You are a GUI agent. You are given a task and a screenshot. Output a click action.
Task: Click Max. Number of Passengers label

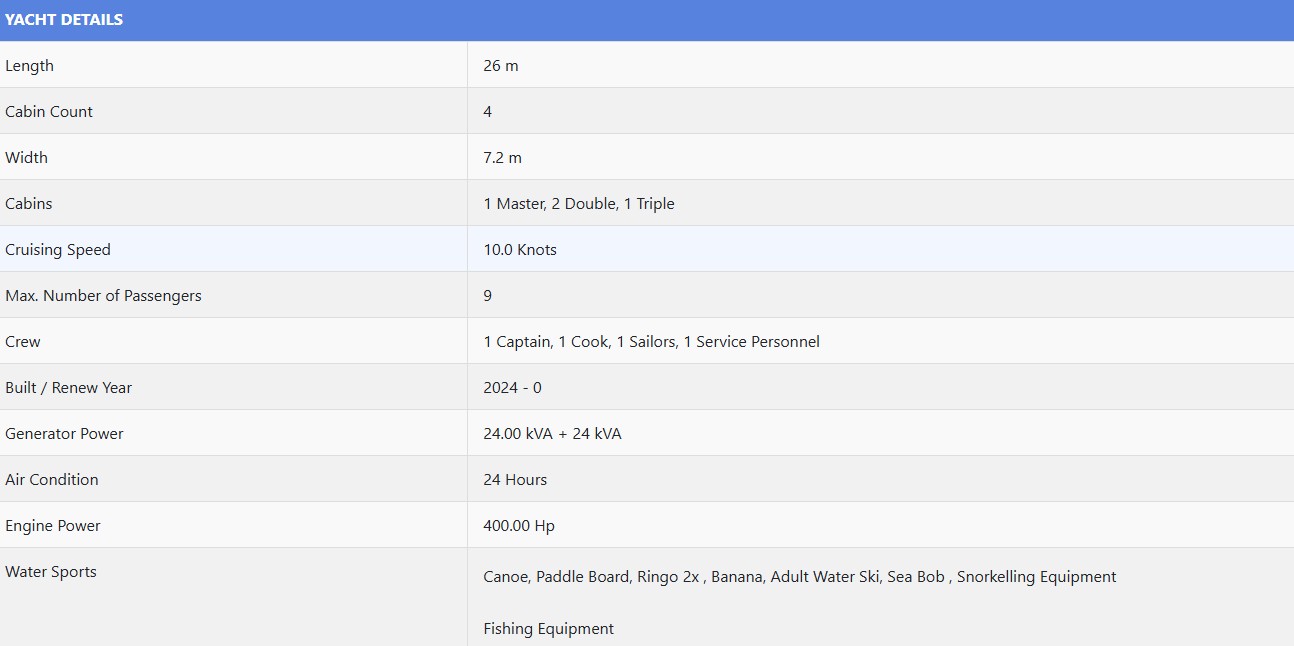coord(103,296)
